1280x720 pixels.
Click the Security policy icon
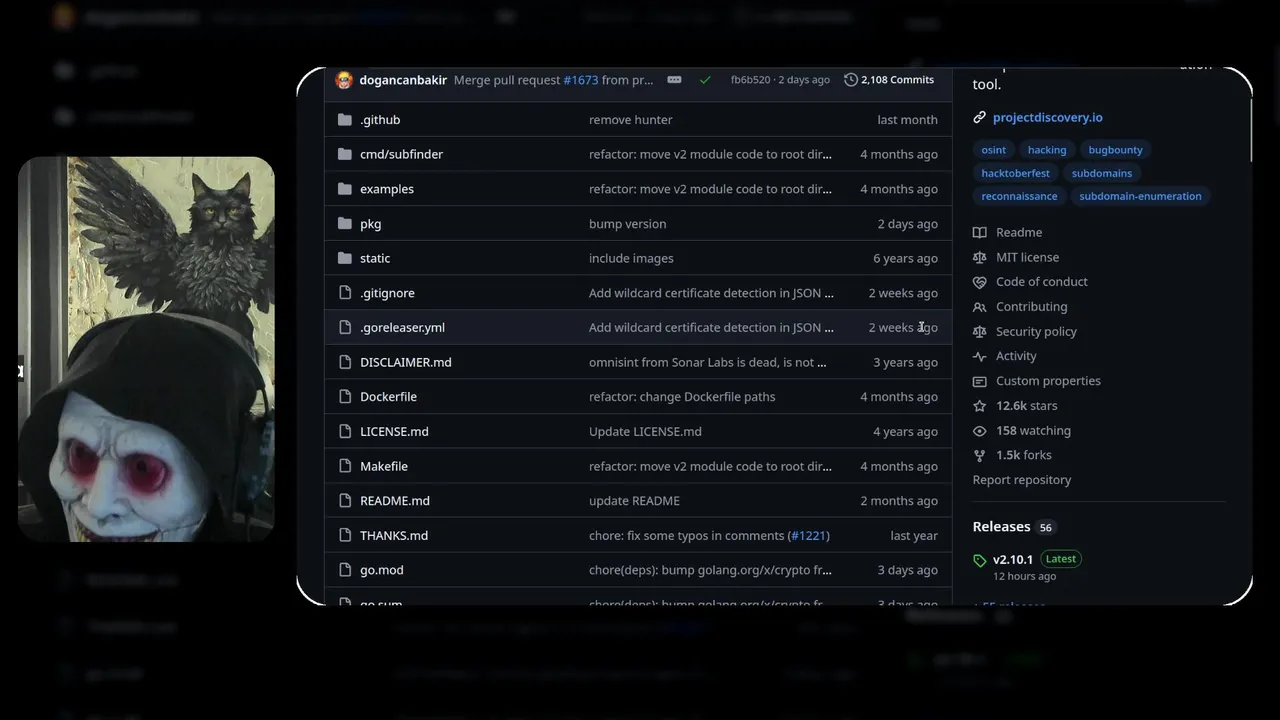coord(980,332)
